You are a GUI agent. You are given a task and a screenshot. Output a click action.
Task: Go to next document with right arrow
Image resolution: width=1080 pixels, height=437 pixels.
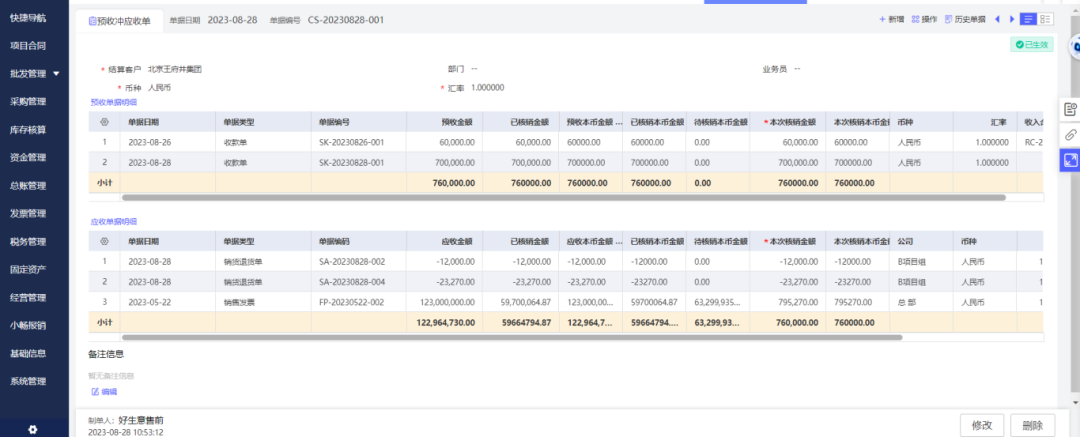pyautogui.click(x=1012, y=19)
